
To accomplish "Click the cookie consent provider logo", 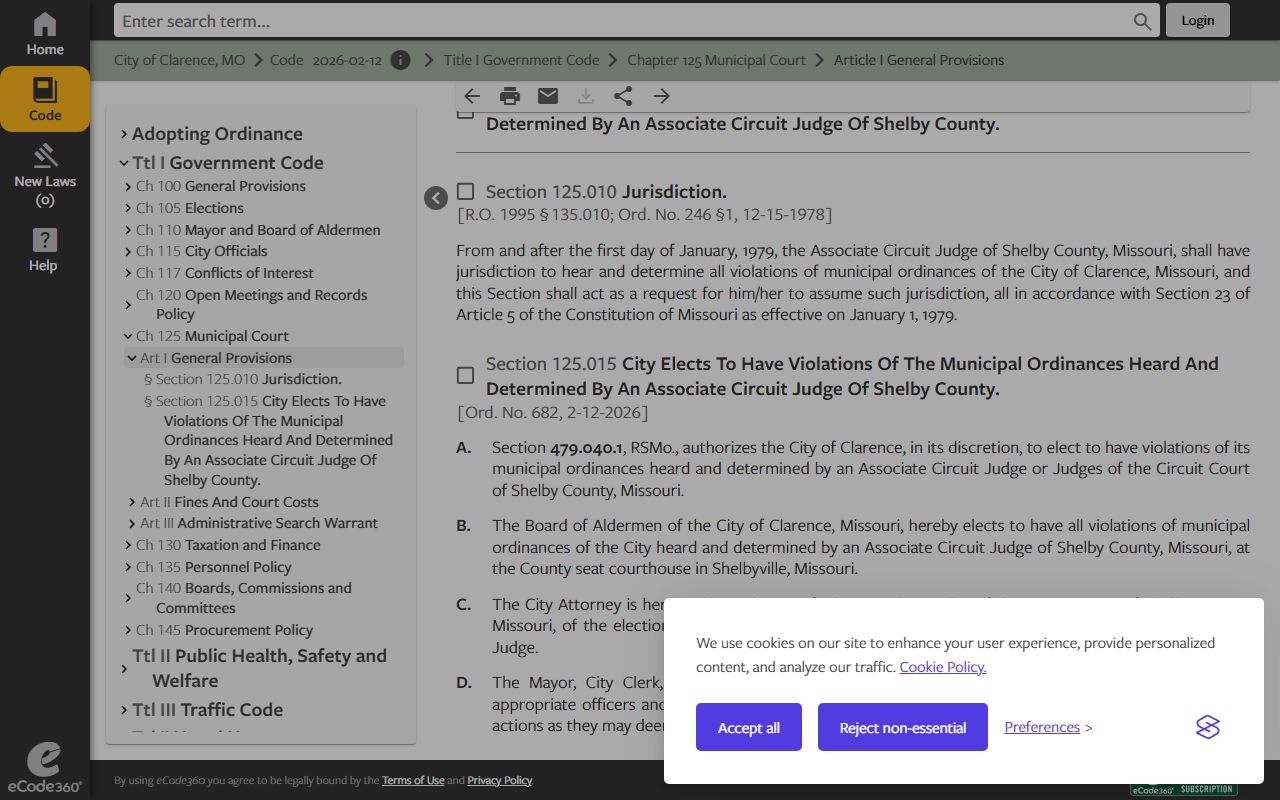I will click(x=1208, y=727).
